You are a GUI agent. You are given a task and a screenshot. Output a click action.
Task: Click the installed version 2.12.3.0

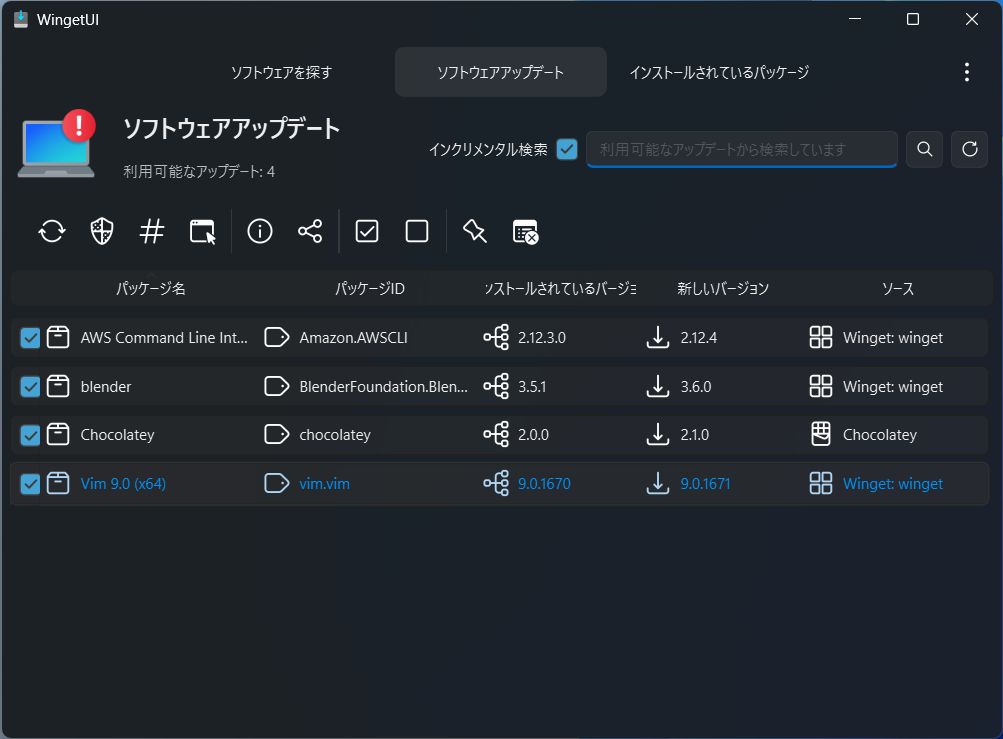coord(542,337)
